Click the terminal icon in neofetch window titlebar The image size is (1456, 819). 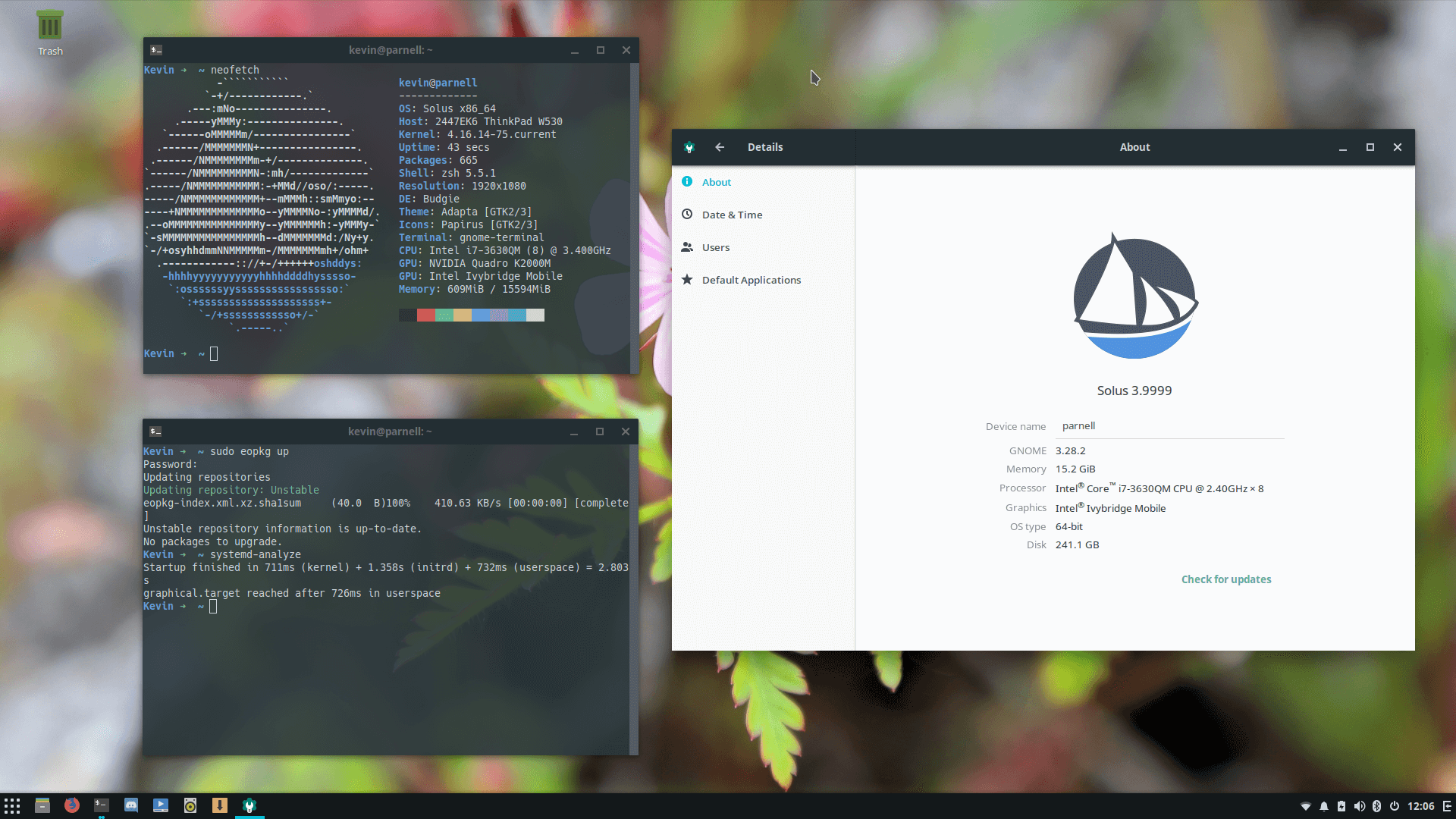[x=156, y=50]
